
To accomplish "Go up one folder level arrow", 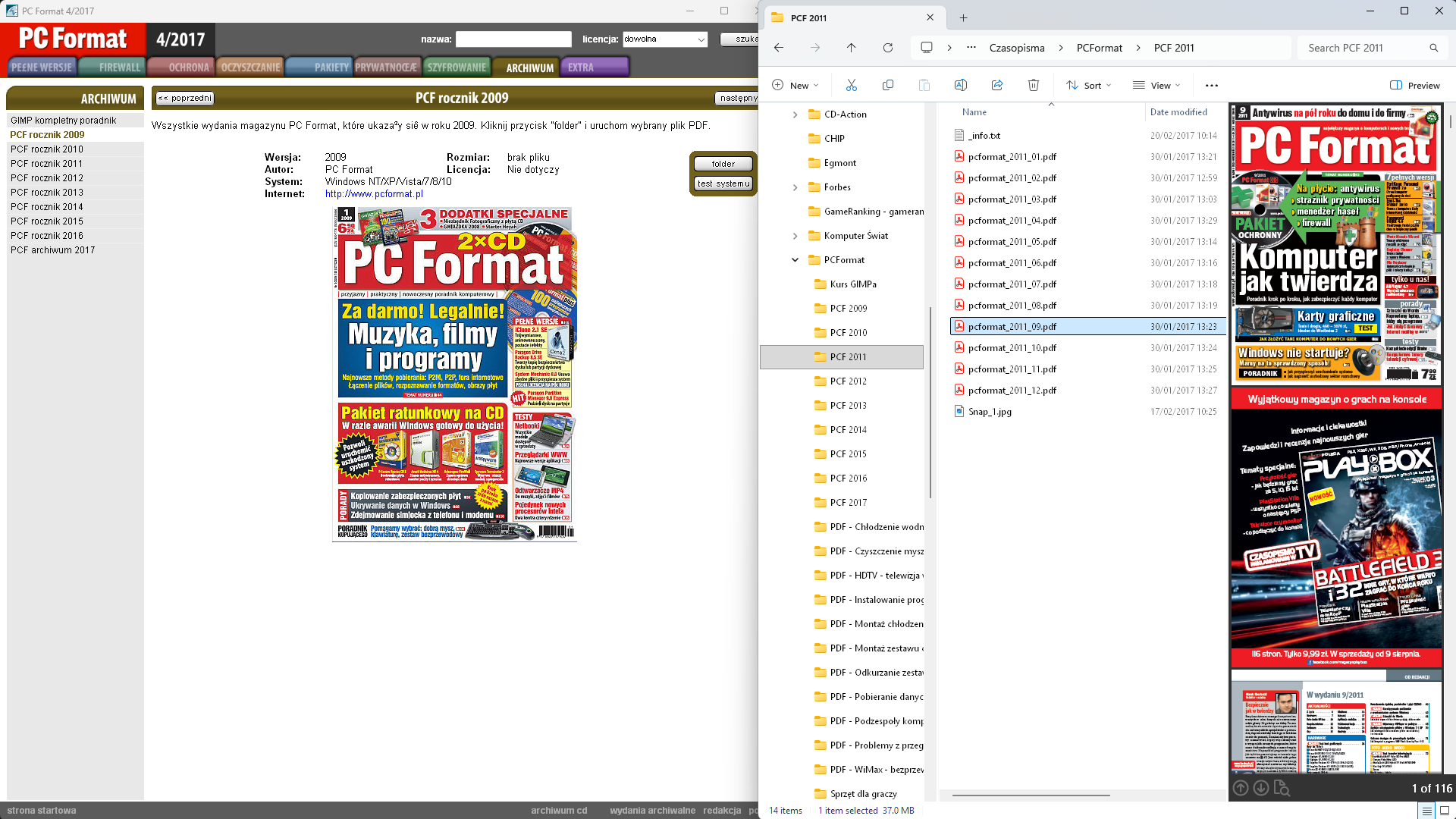I will point(851,48).
